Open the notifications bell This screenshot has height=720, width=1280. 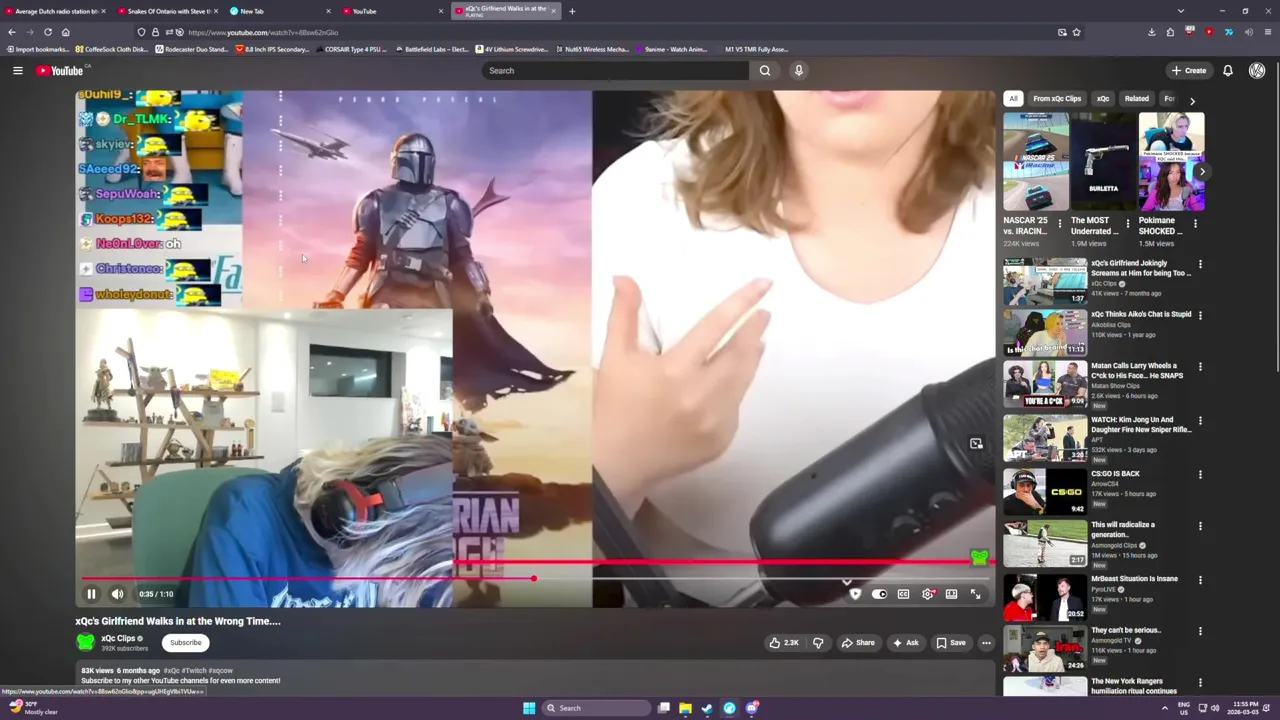click(1228, 70)
